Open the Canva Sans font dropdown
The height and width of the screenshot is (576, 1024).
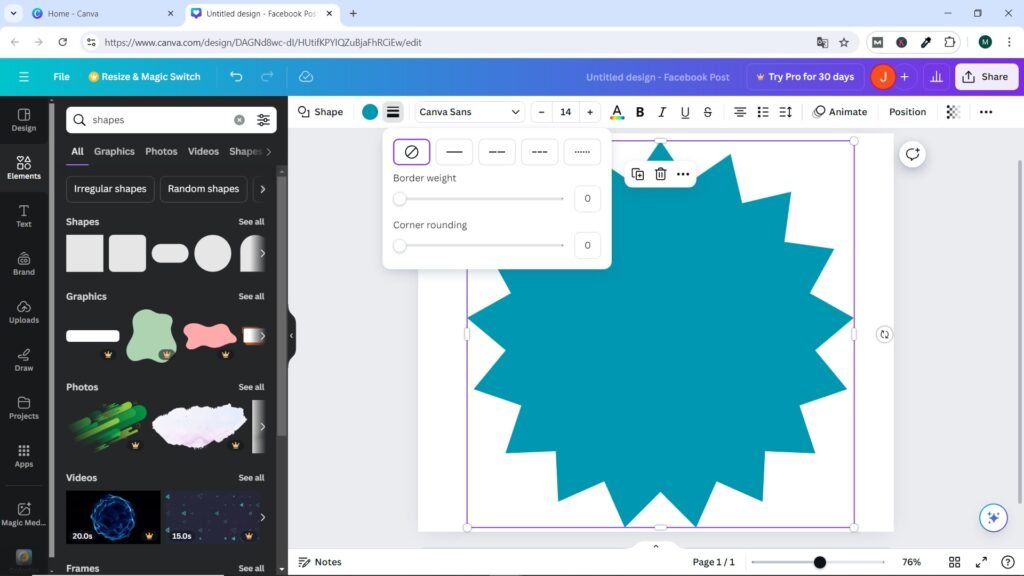coord(469,112)
